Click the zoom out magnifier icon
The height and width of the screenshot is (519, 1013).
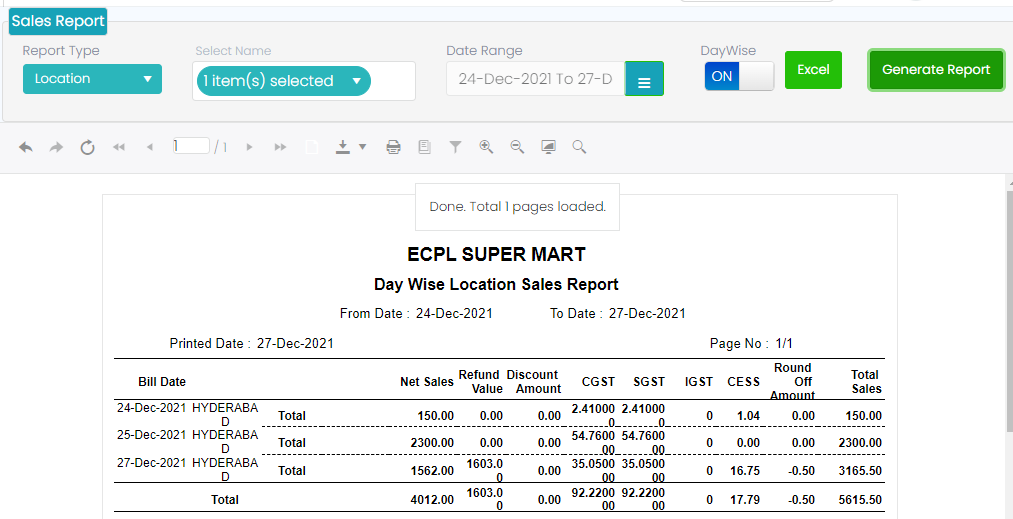click(517, 147)
